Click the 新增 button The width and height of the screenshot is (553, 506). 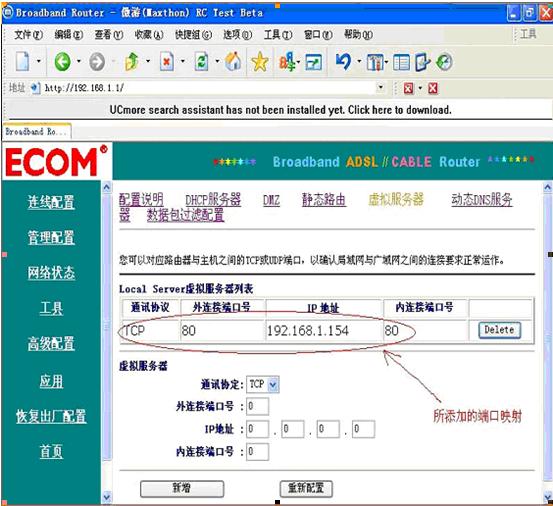point(182,488)
